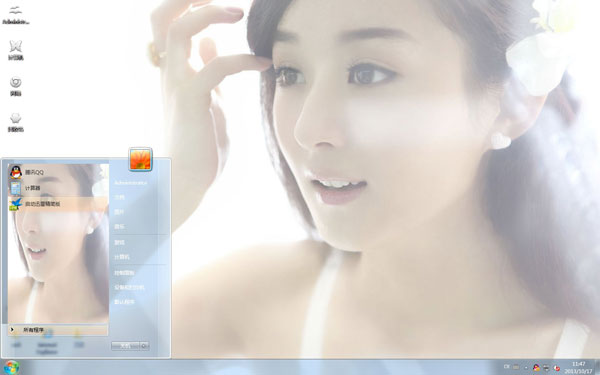Open shutdown options arrow next to Shut down
The width and height of the screenshot is (600, 375).
(144, 346)
